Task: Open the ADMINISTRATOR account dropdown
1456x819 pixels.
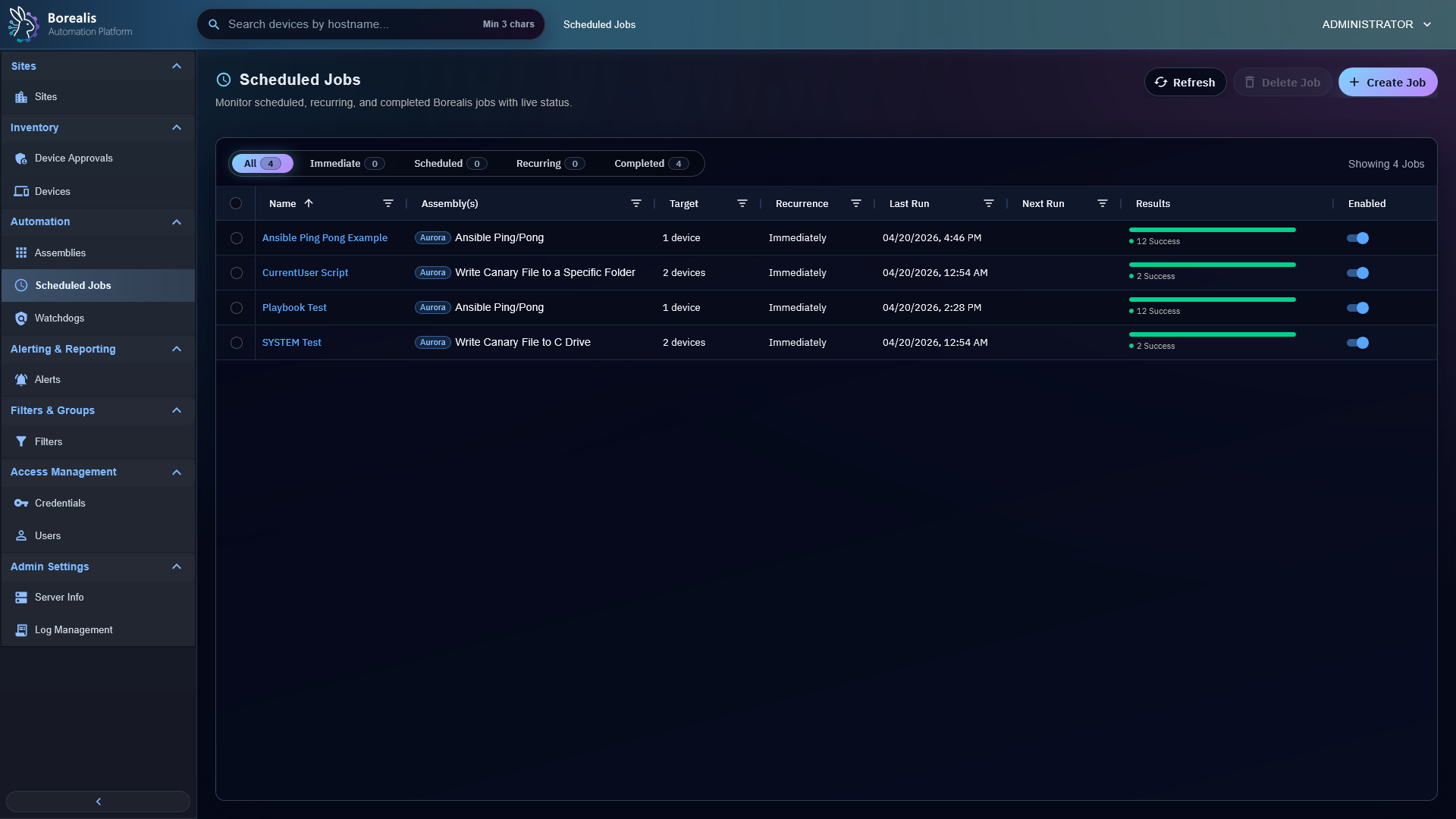Action: [1376, 24]
